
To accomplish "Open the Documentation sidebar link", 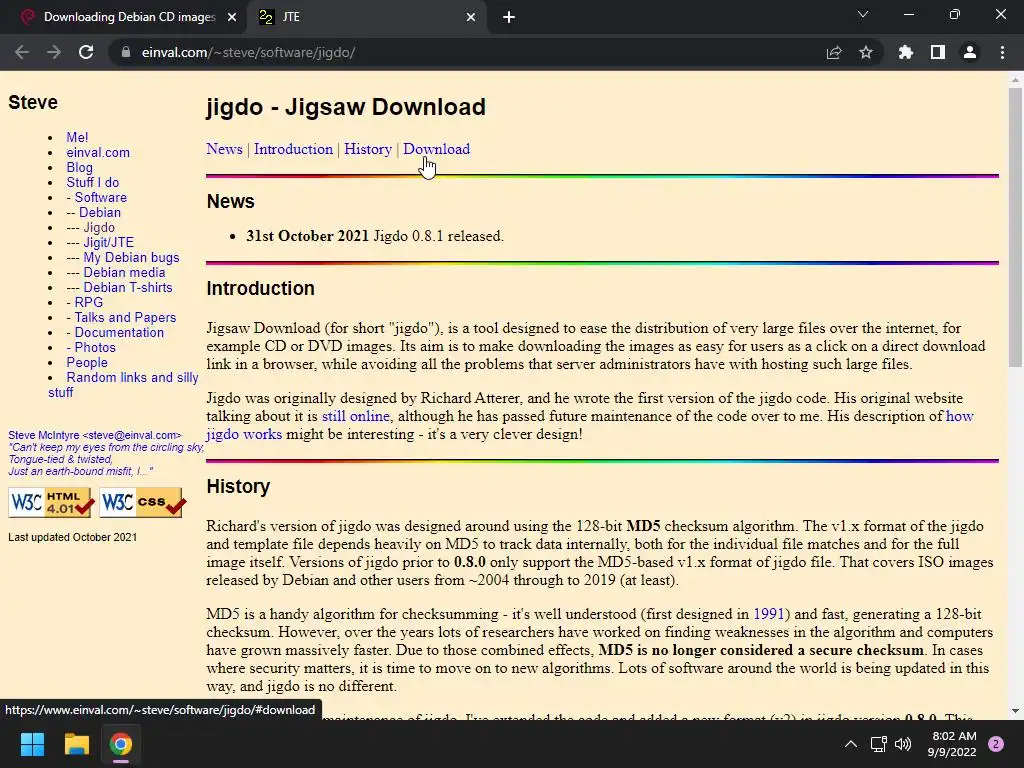I will [119, 332].
